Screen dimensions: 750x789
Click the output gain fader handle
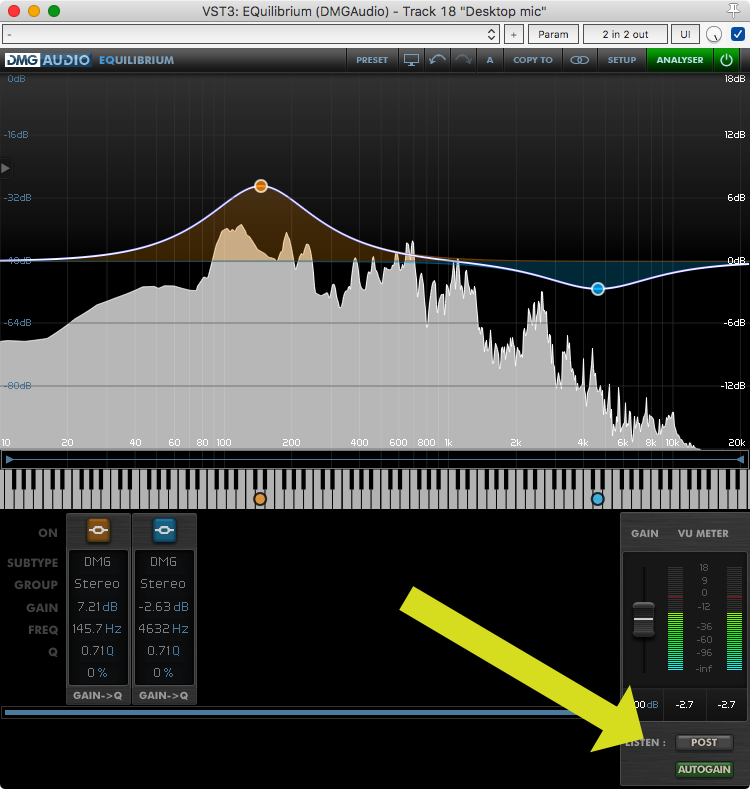click(643, 620)
